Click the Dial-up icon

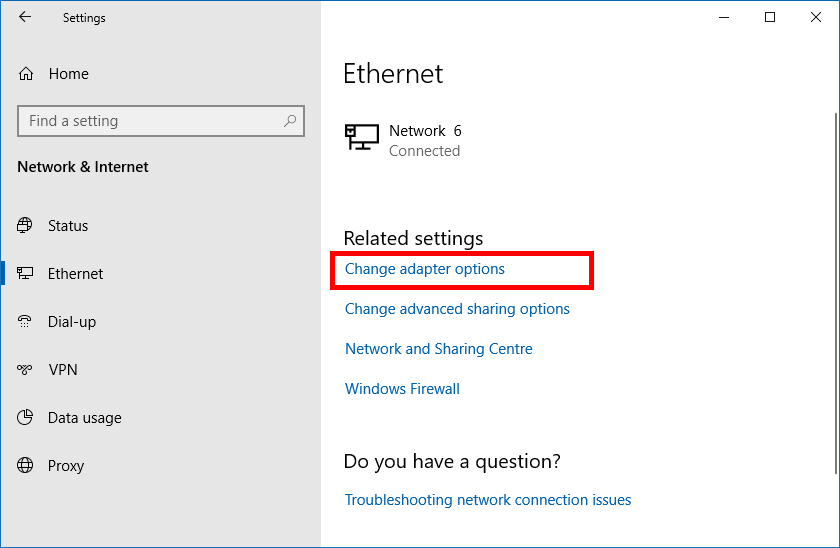[26, 322]
